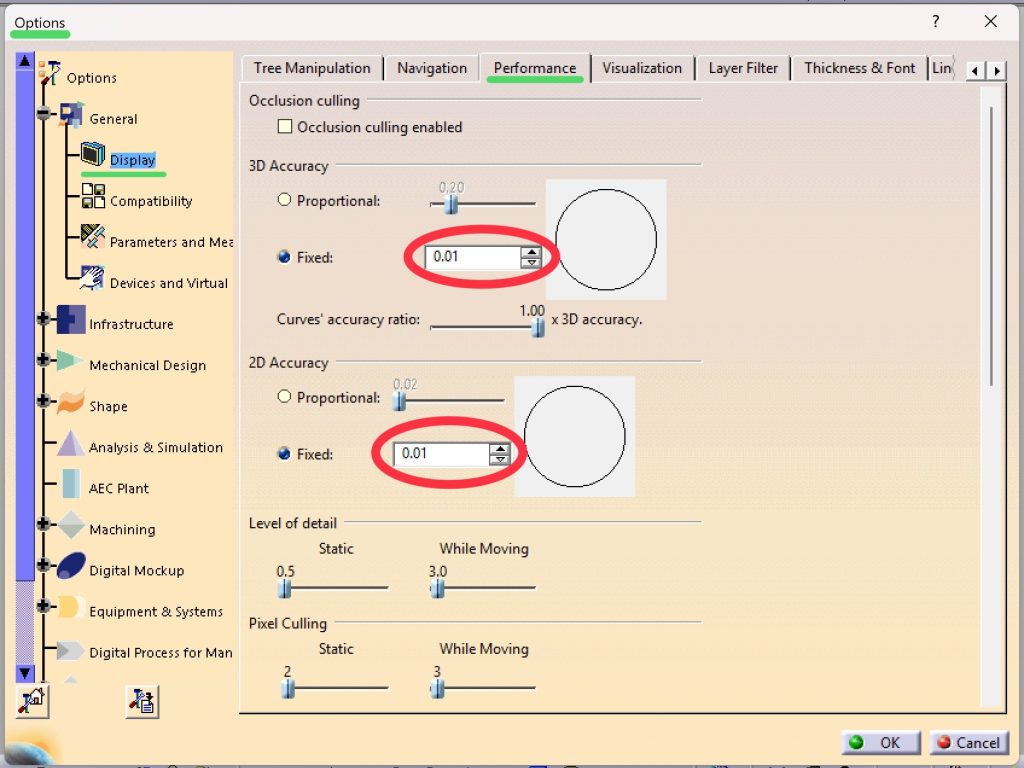This screenshot has height=768, width=1024.
Task: Click the Display icon in the tree
Action: pos(93,156)
